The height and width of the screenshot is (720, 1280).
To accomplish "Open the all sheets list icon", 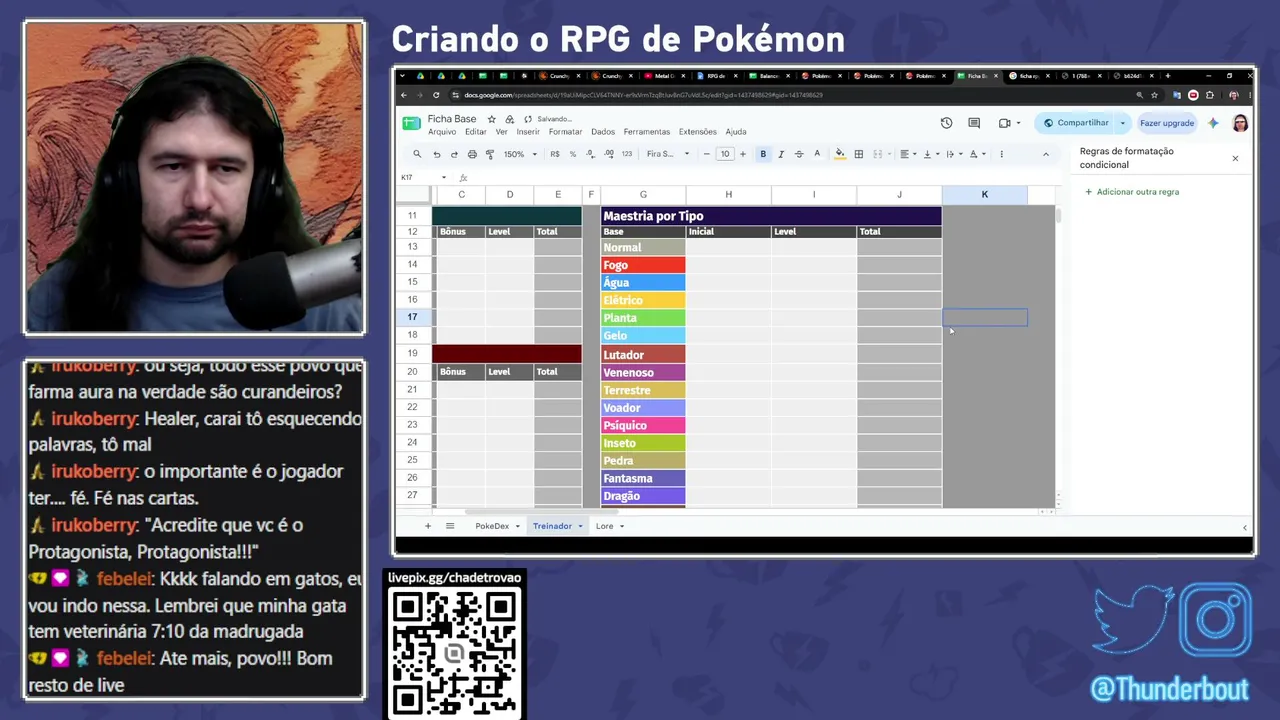I will coord(450,526).
